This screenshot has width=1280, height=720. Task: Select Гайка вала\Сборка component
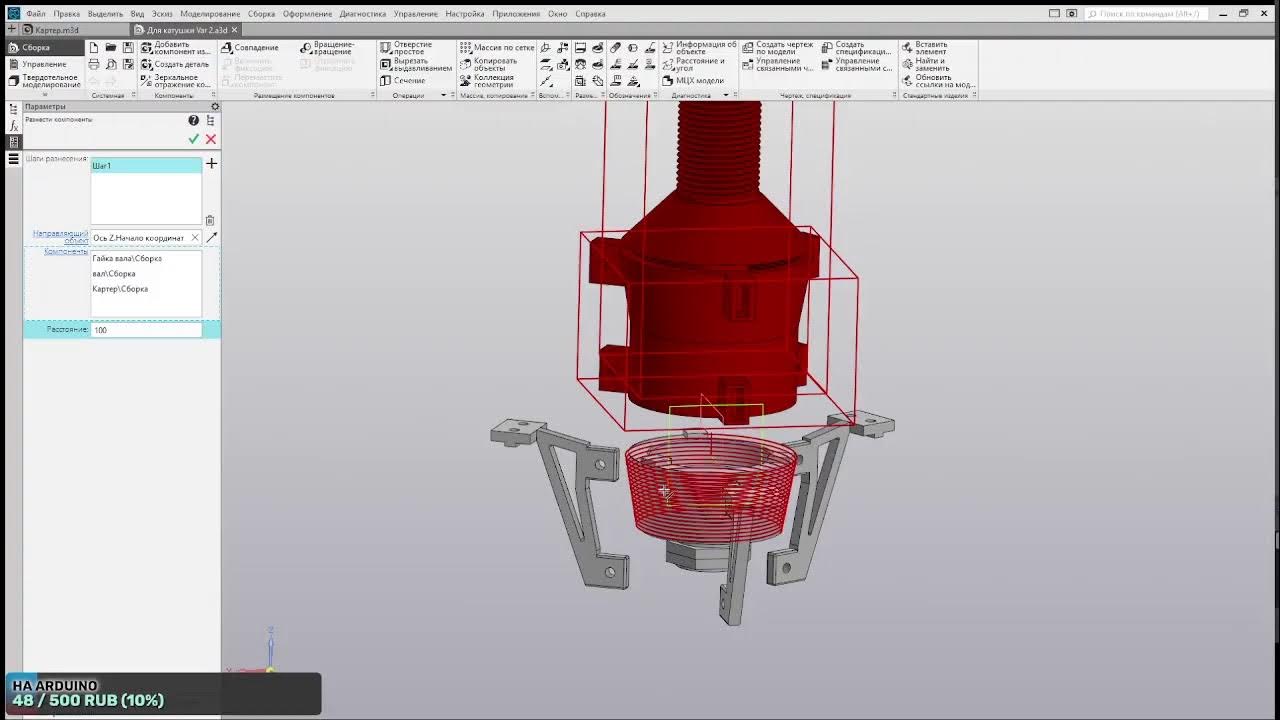127,258
